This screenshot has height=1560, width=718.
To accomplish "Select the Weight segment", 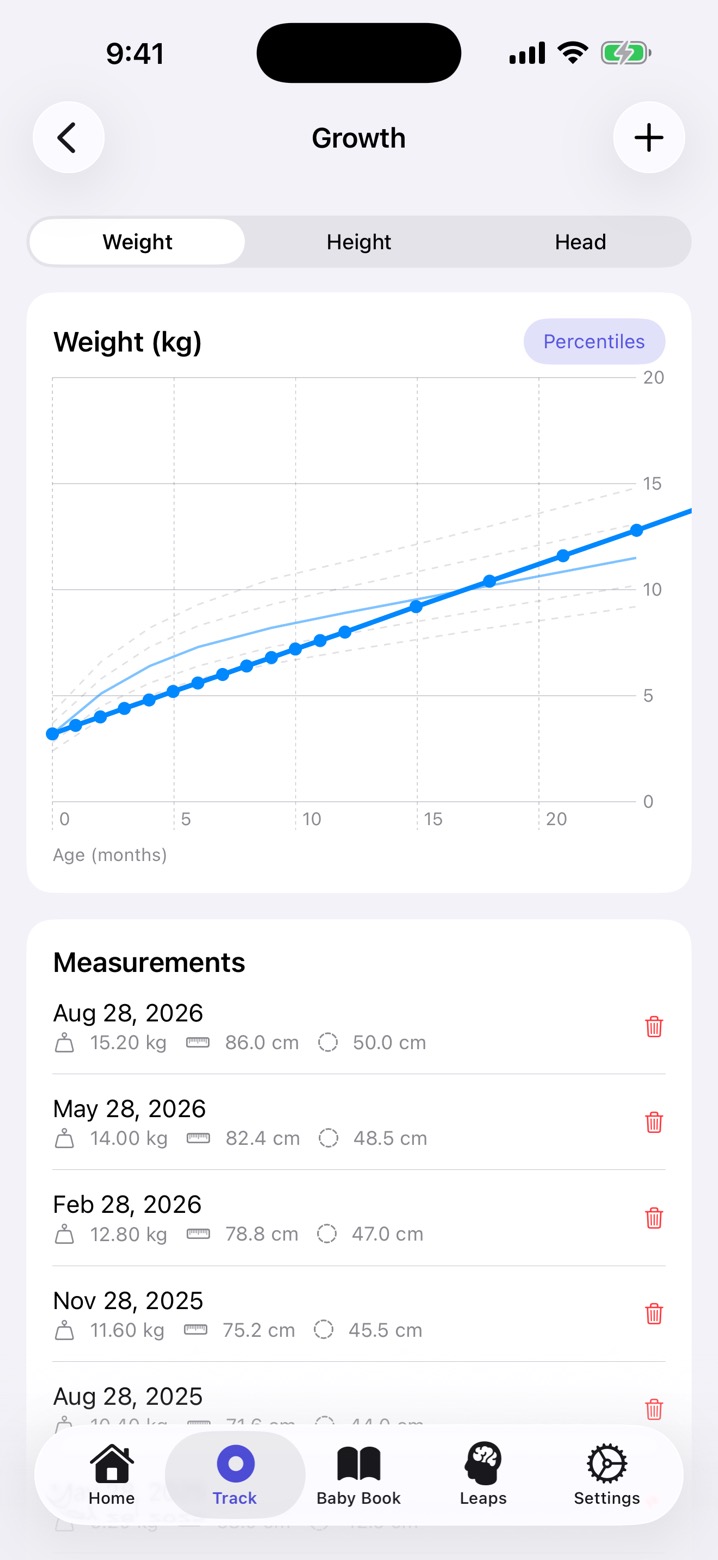I will click(x=138, y=242).
